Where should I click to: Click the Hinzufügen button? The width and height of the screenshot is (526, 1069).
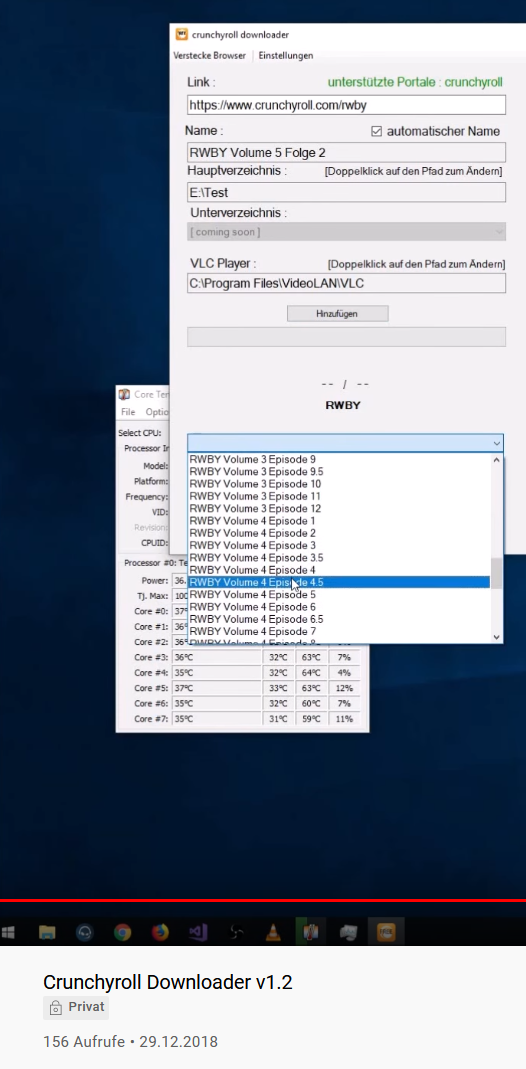pos(337,314)
